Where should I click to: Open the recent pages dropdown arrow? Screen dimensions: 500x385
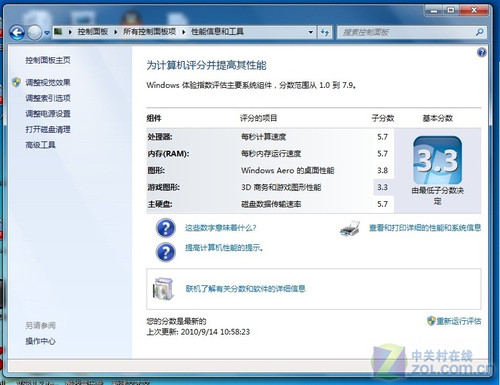tap(47, 33)
